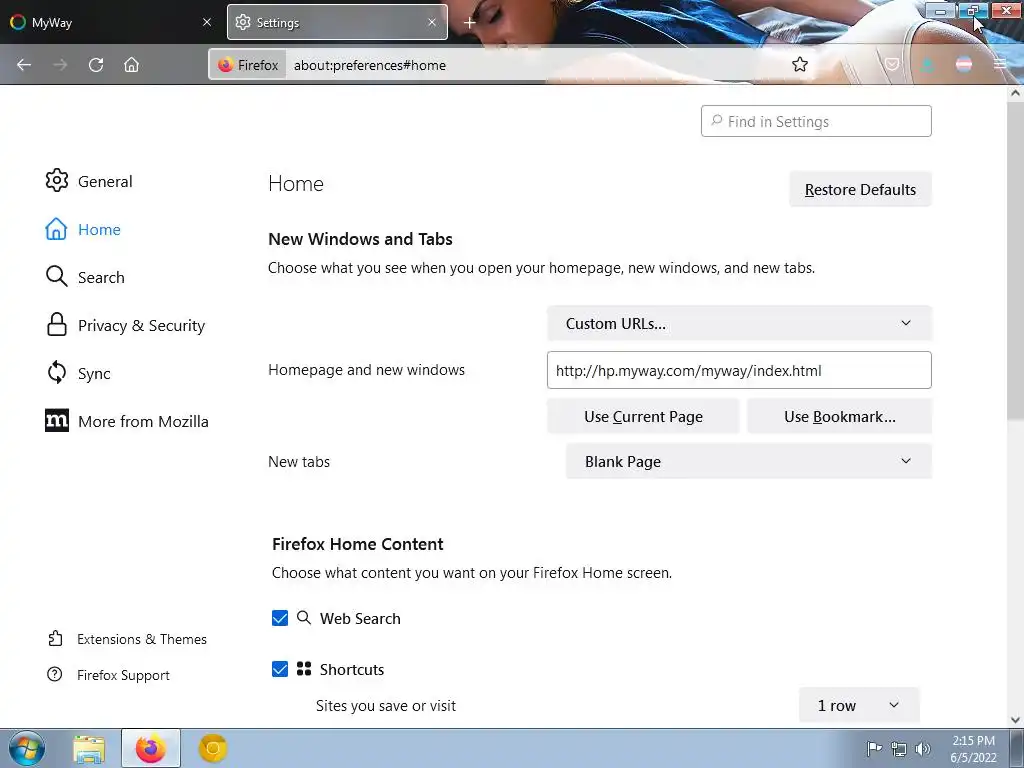Click the Firefox identity badge in the address bar
The image size is (1024, 768).
[x=248, y=65]
